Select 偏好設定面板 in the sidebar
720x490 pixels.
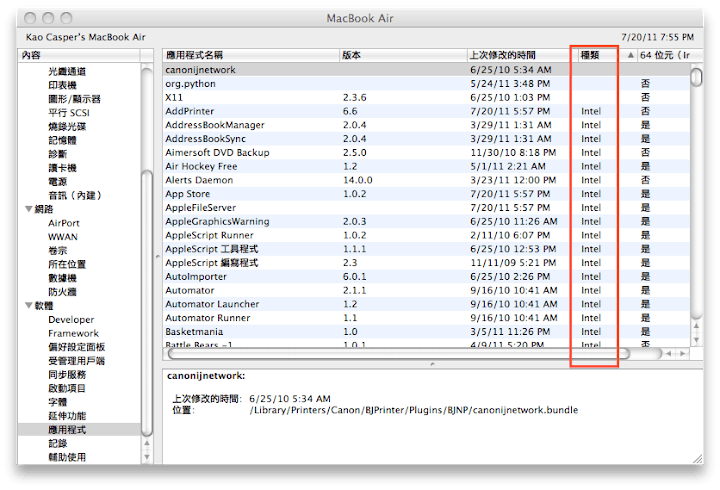coord(76,347)
